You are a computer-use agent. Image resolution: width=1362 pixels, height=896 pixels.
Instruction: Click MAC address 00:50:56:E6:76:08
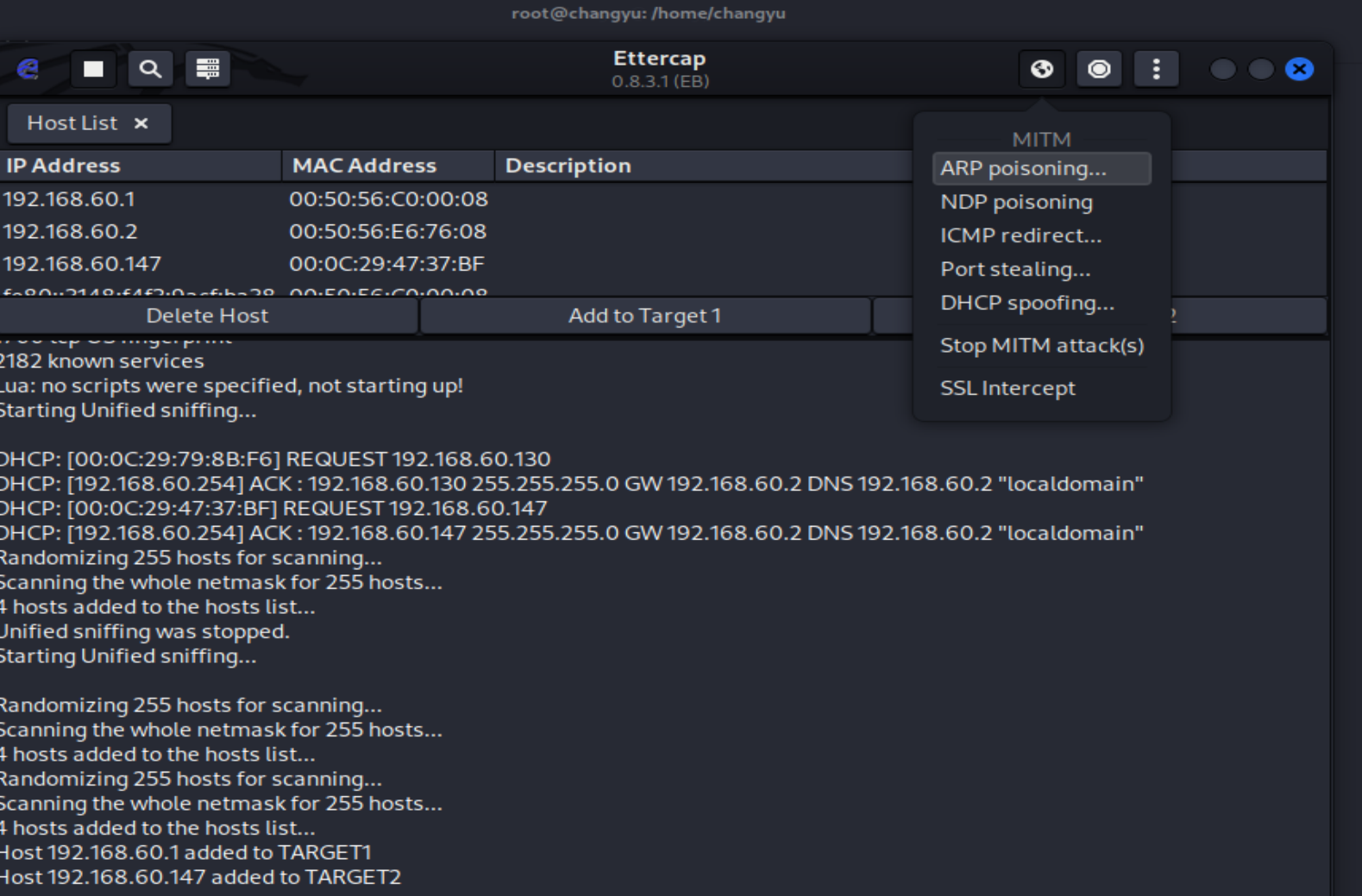[x=387, y=231]
